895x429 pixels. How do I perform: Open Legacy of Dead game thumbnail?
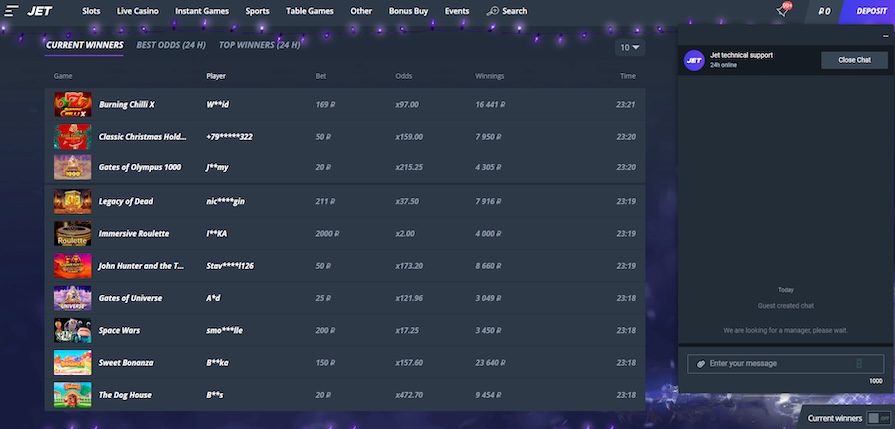(x=72, y=201)
